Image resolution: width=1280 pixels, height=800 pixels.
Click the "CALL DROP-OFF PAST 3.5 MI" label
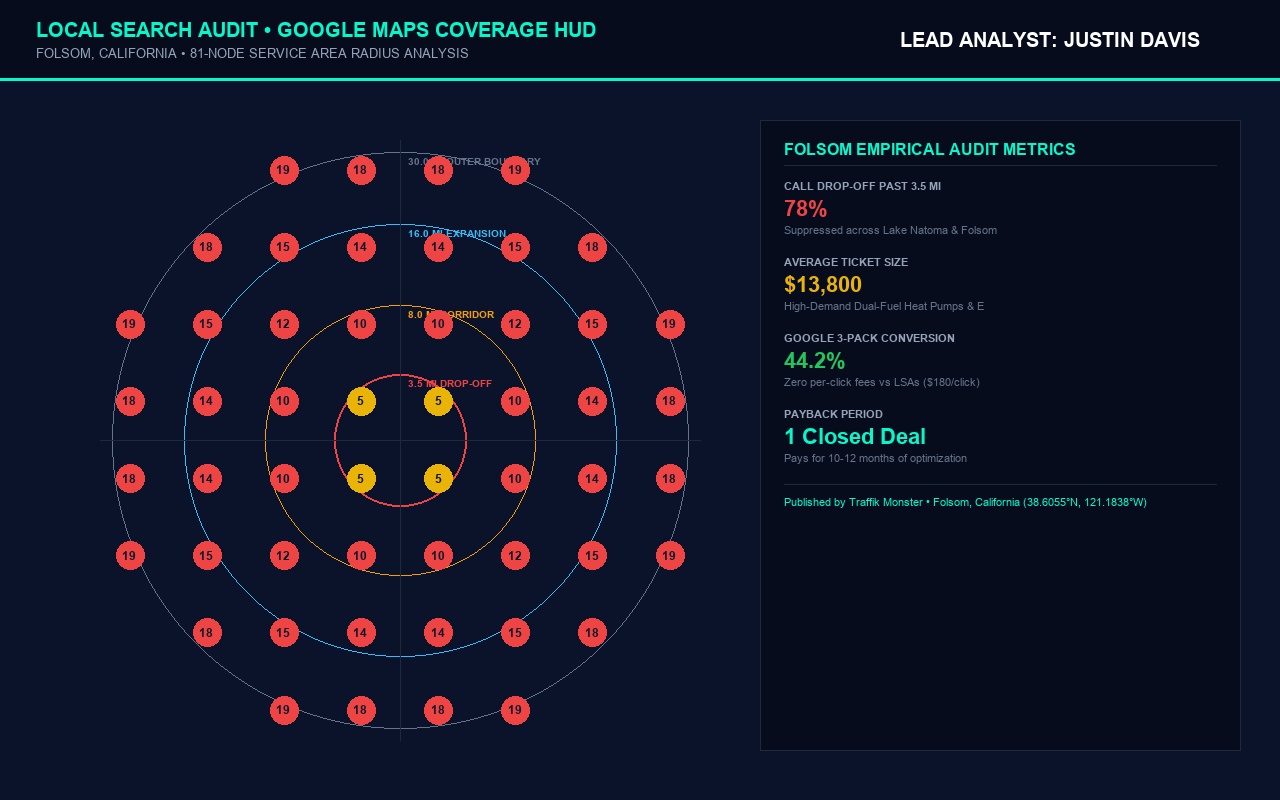coord(862,186)
